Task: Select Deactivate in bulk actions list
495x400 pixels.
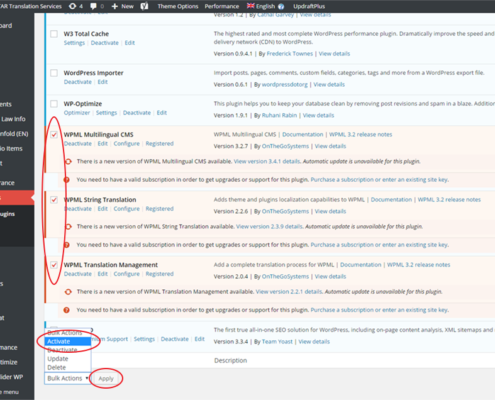Action: [x=68, y=350]
